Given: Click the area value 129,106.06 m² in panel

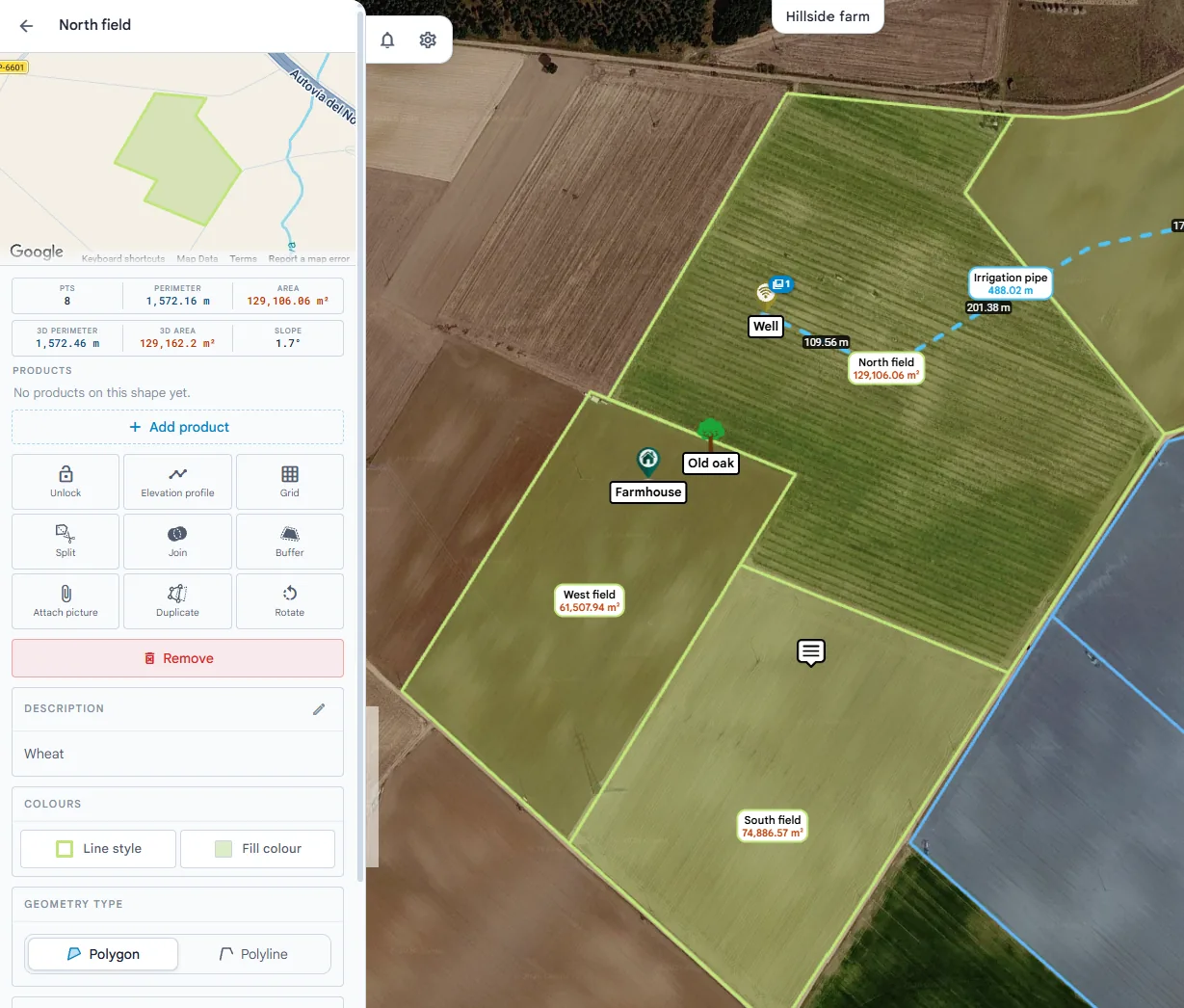Looking at the screenshot, I should [x=288, y=301].
